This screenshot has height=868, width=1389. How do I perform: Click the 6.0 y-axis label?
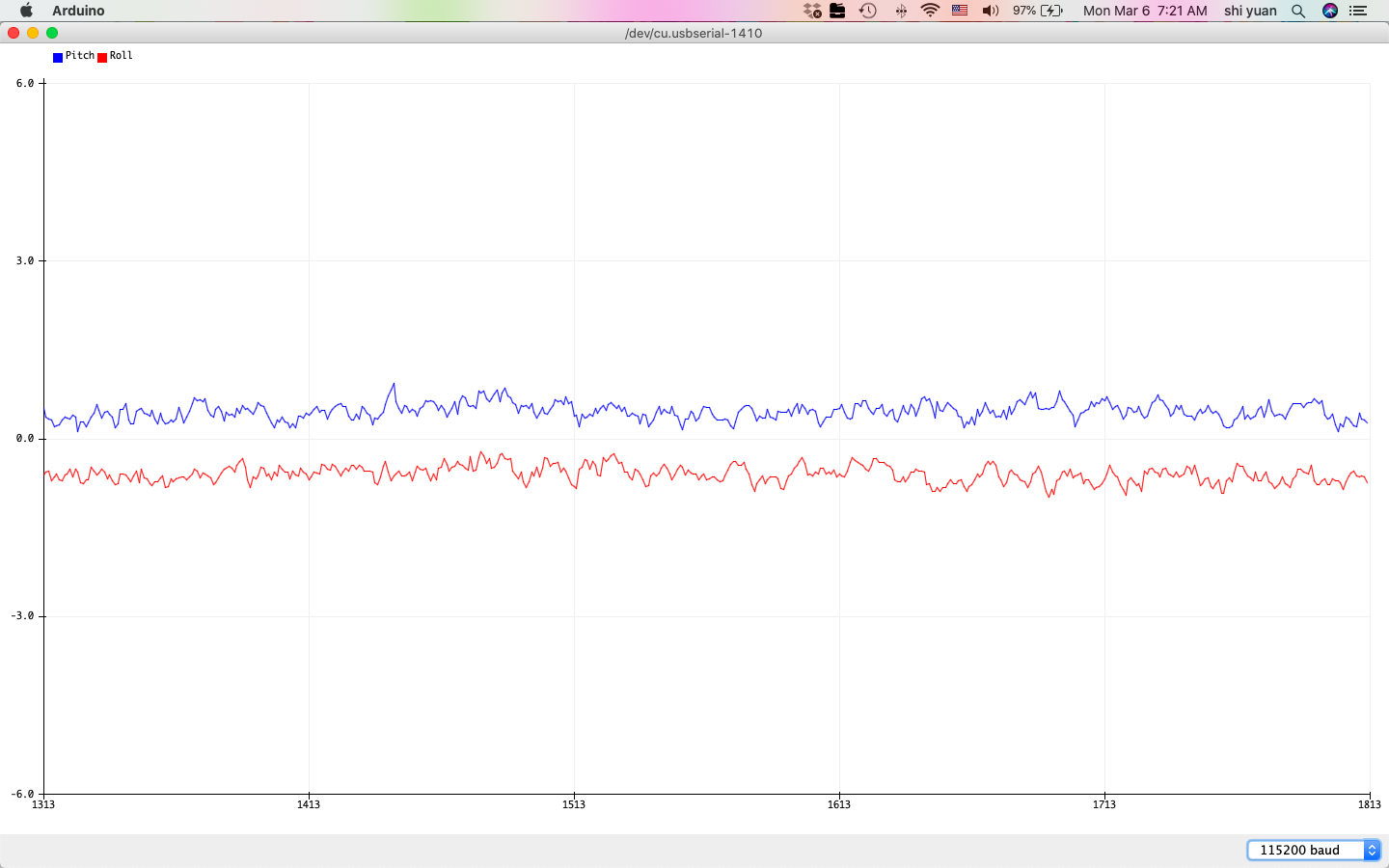pos(25,83)
